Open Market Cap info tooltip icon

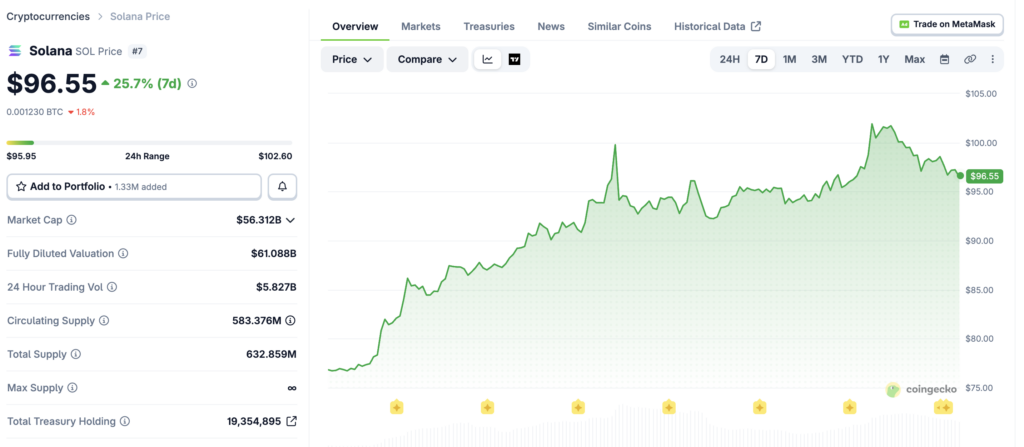click(72, 220)
